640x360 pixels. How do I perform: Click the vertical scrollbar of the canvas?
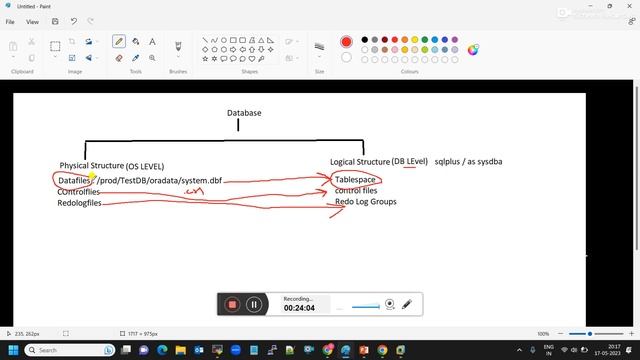click(636, 169)
